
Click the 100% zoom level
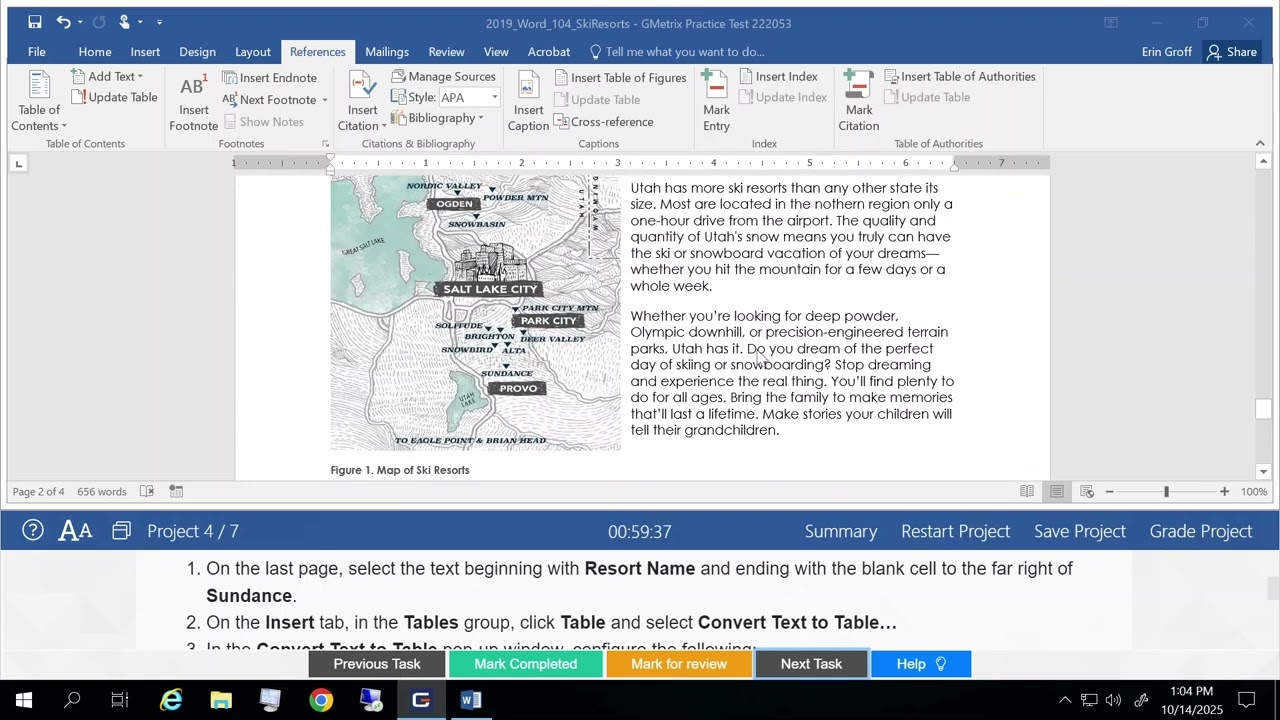point(1254,492)
